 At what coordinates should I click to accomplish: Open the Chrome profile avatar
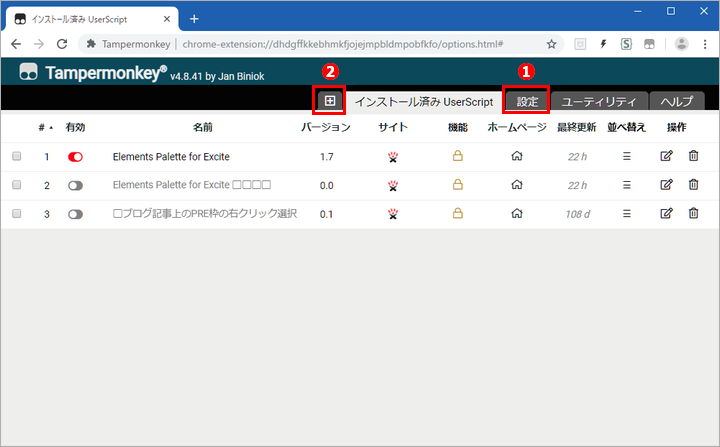coord(681,44)
